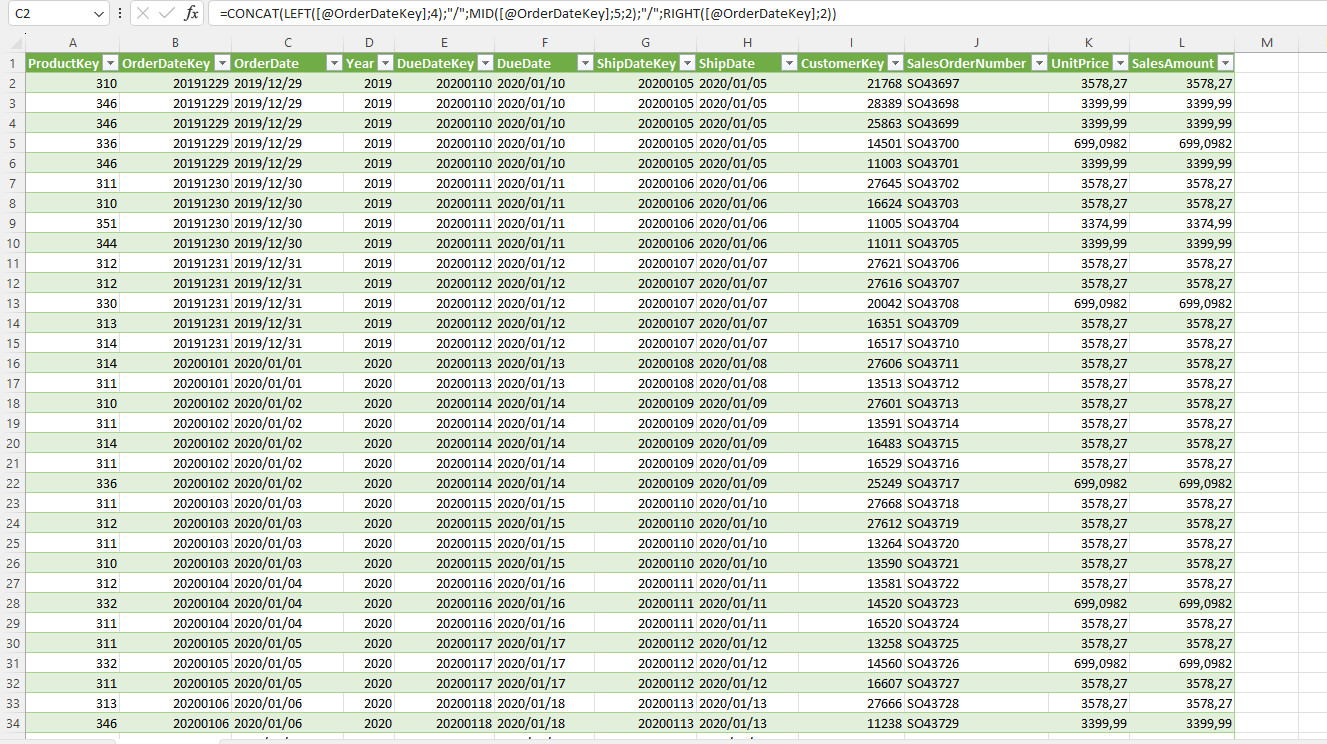1327x744 pixels.
Task: Open the Name Box dropdown arrow
Action: pyautogui.click(x=98, y=14)
